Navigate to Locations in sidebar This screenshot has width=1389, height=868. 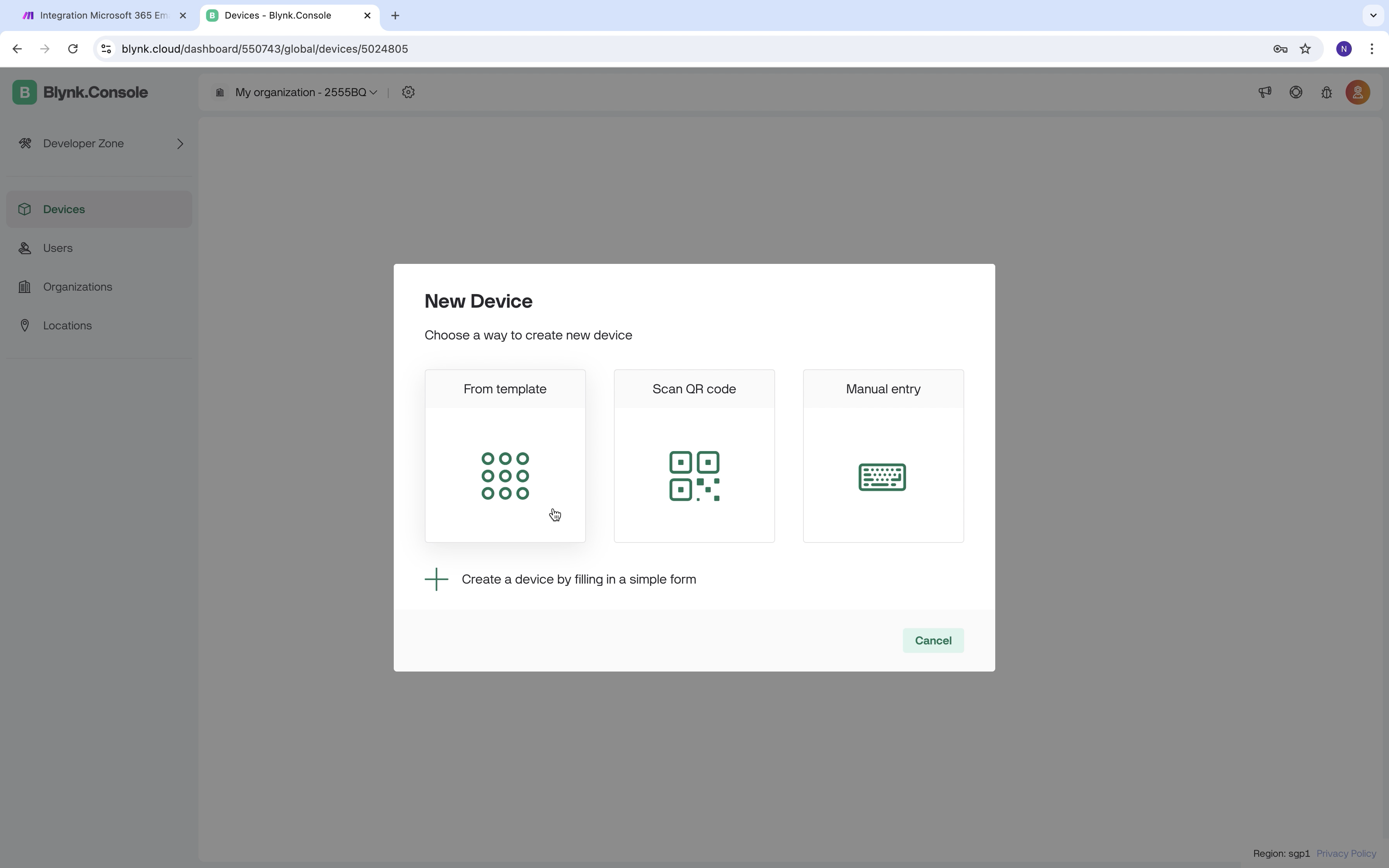(67, 325)
